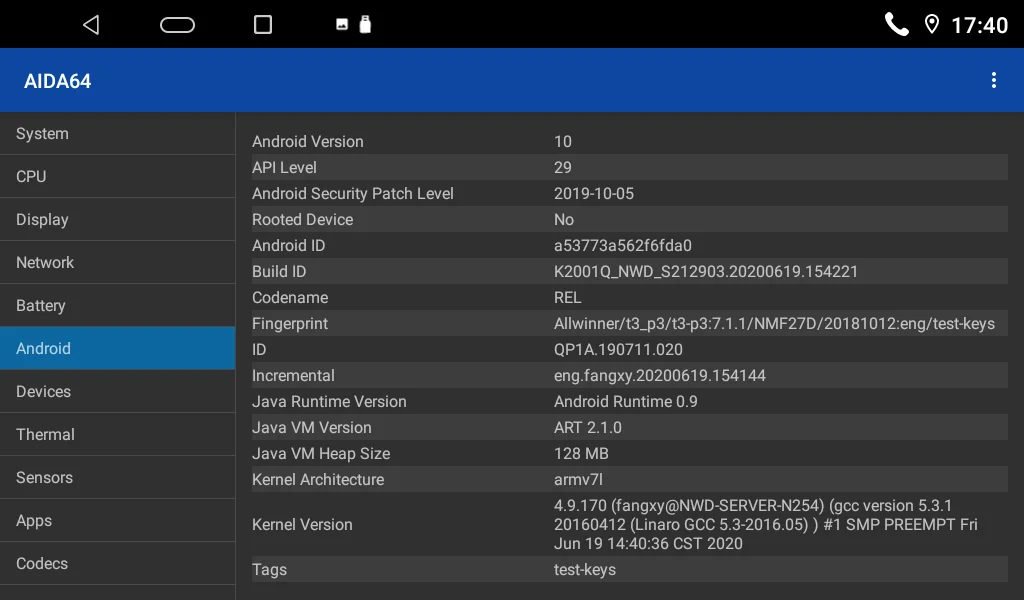Tap the test-keys tags value
The width and height of the screenshot is (1024, 600).
584,570
